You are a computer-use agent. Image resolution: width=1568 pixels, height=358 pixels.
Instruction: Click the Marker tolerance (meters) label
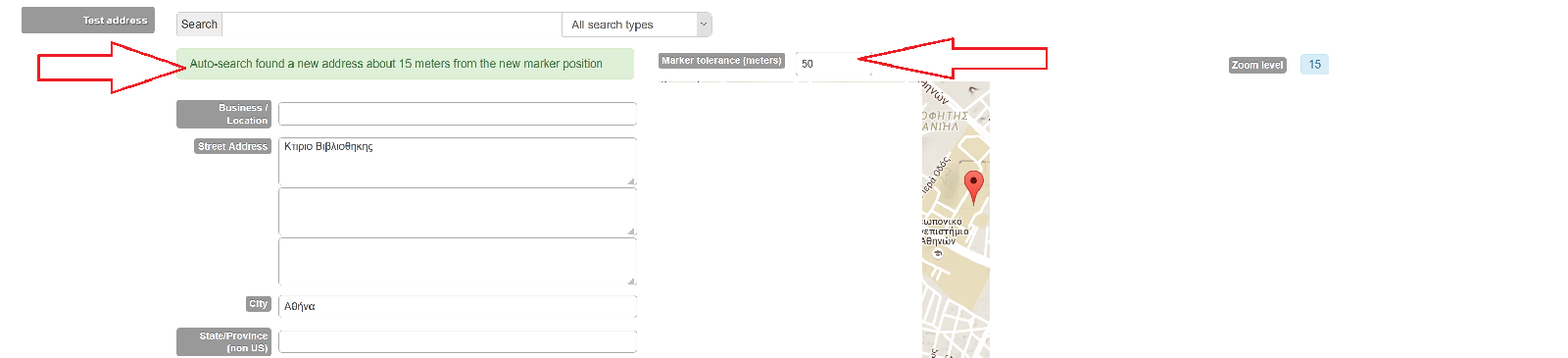(721, 61)
